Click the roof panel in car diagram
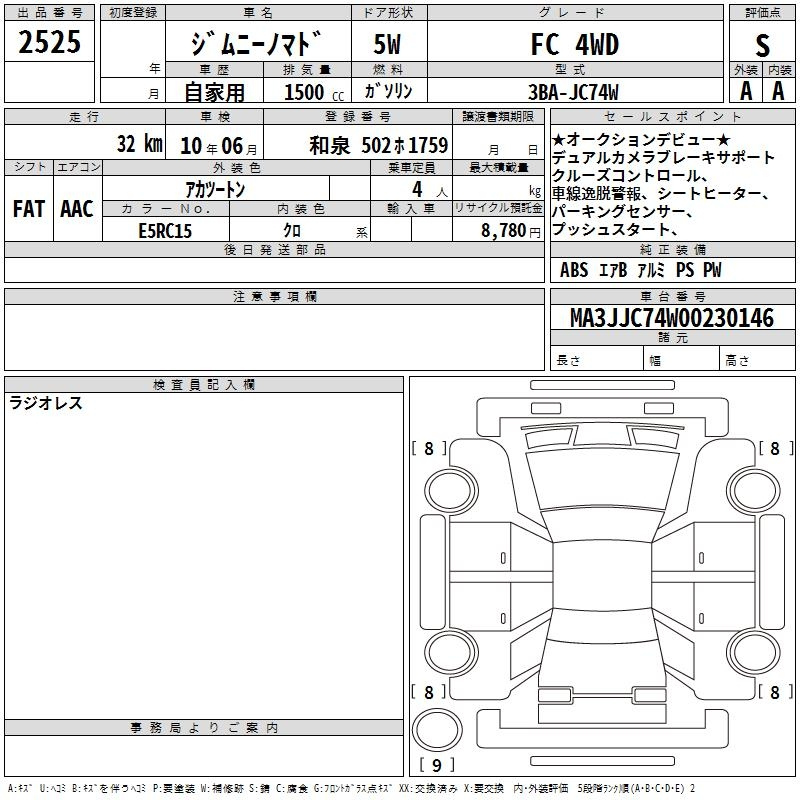800x800 pixels. 602,576
